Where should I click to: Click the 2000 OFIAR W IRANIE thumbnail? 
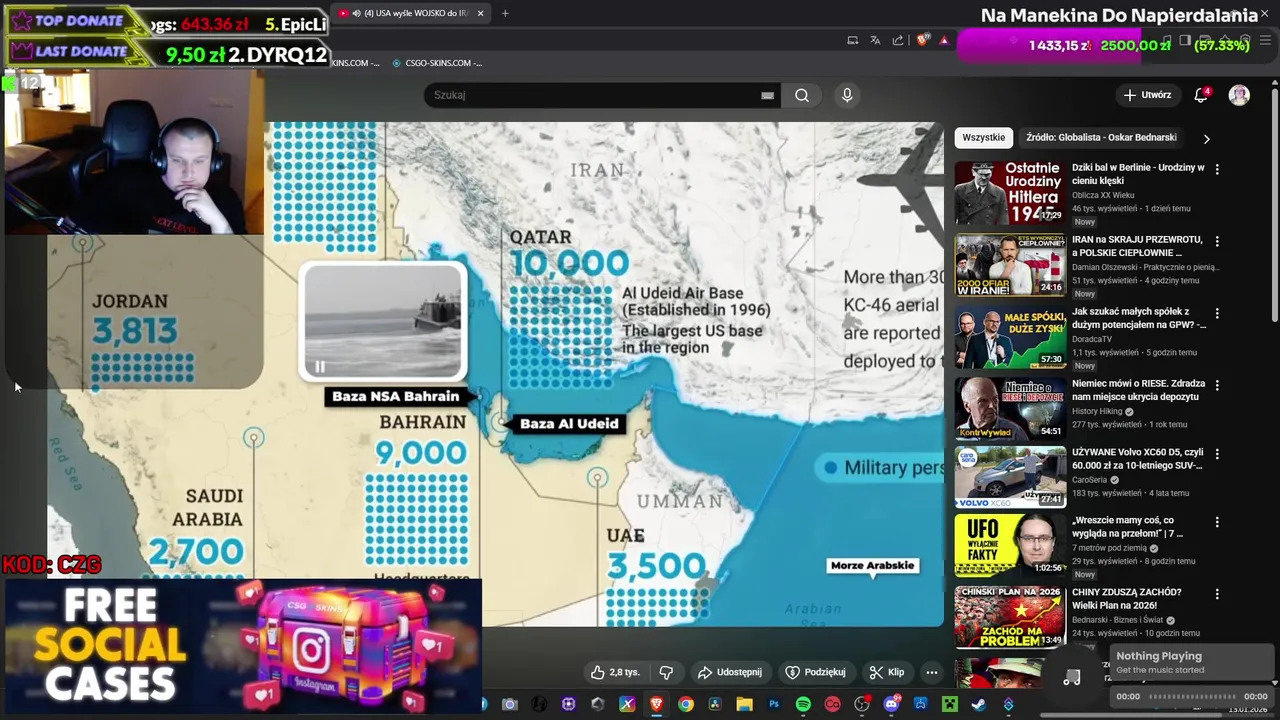pos(1010,264)
